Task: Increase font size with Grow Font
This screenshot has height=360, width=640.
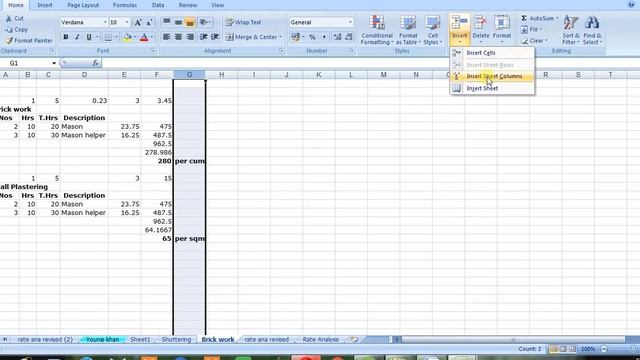Action: tap(138, 22)
